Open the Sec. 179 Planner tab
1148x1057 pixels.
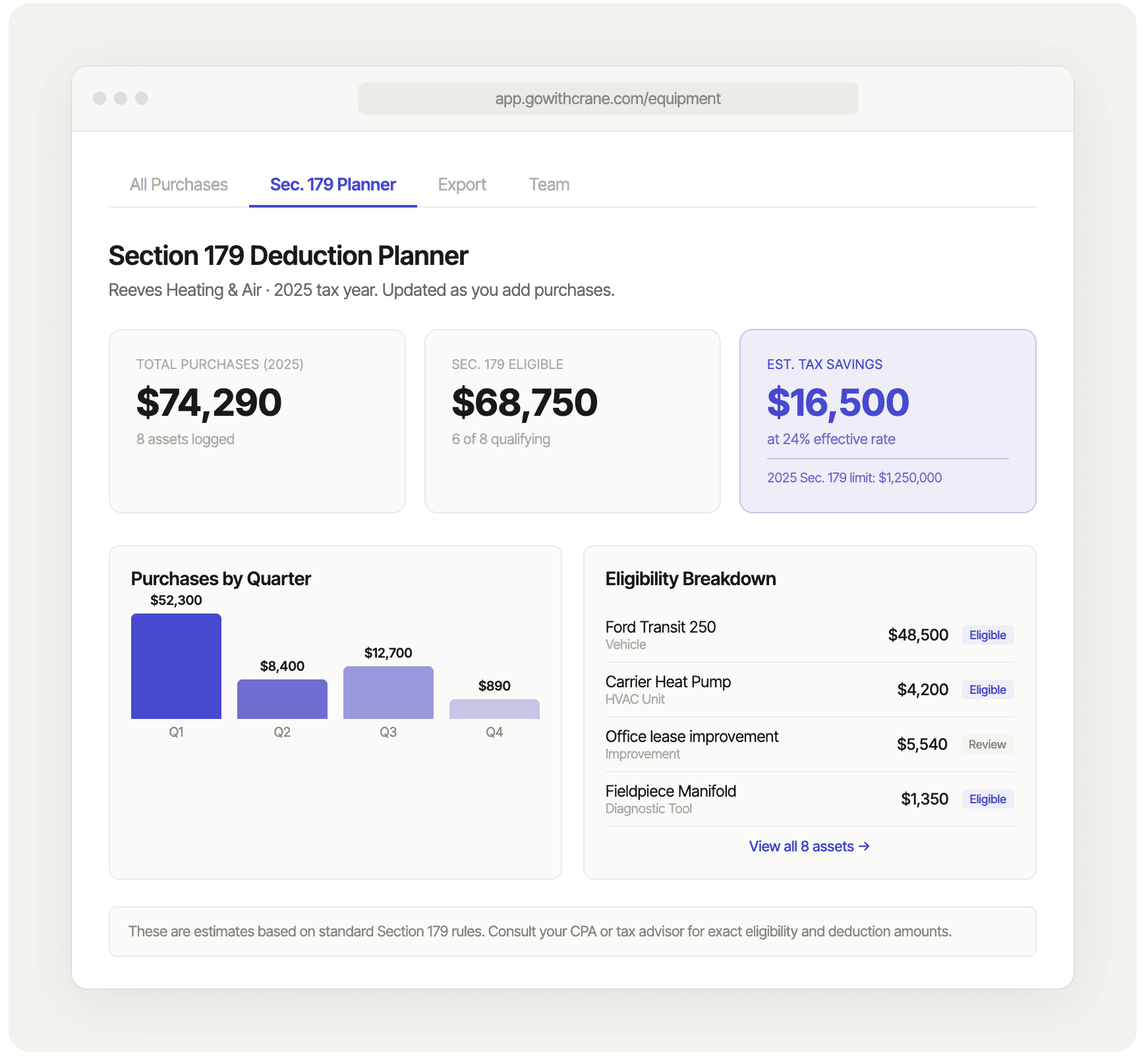tap(332, 185)
